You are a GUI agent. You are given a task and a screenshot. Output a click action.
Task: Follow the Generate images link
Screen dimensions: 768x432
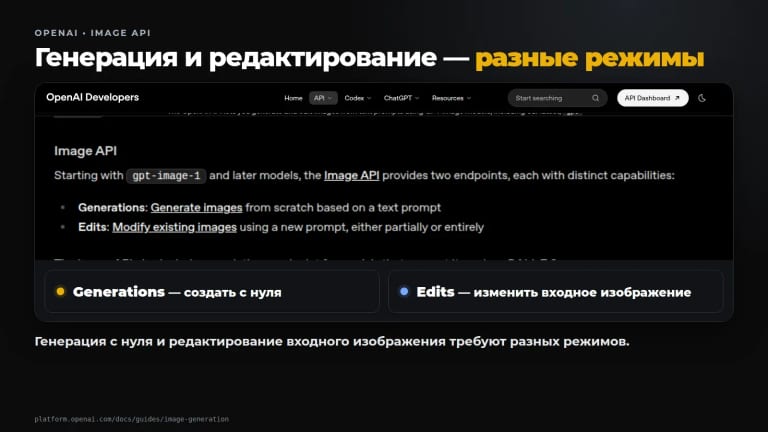[x=196, y=208]
